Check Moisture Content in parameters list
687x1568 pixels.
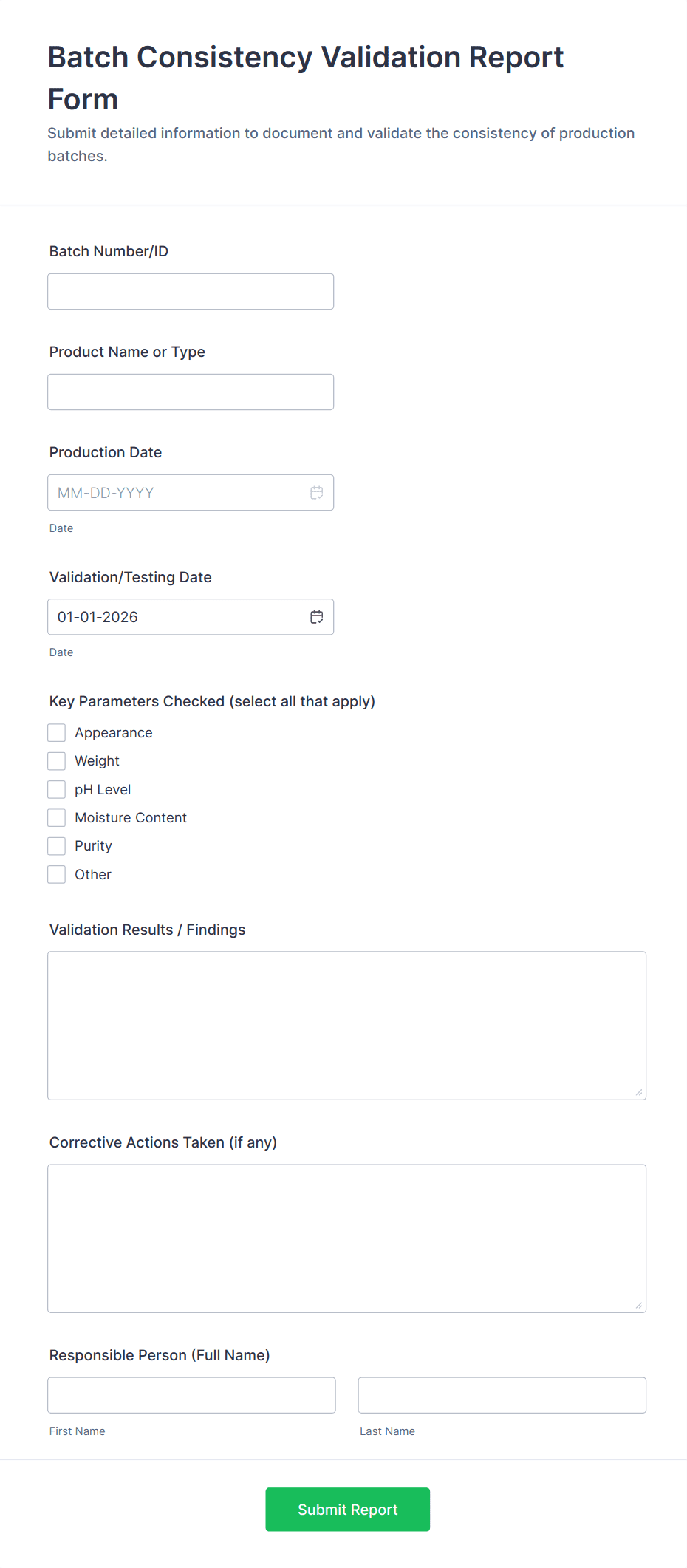(56, 817)
